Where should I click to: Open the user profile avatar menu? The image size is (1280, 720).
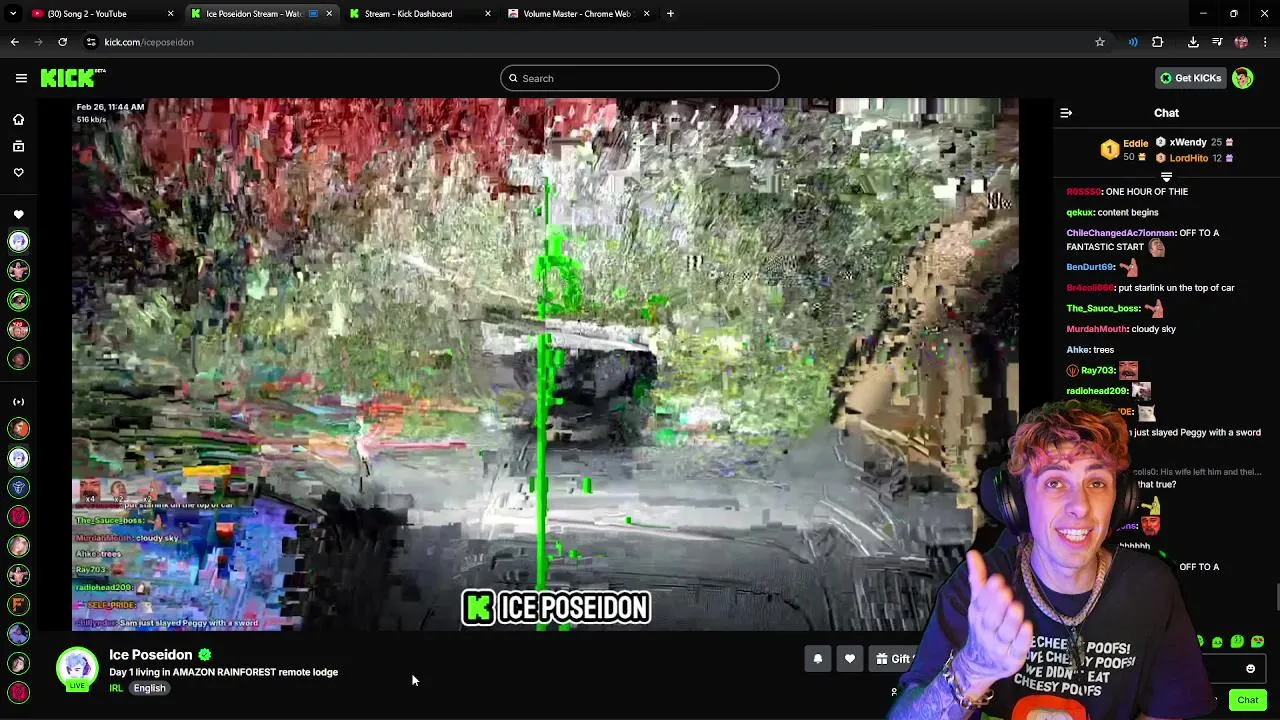tap(1242, 78)
